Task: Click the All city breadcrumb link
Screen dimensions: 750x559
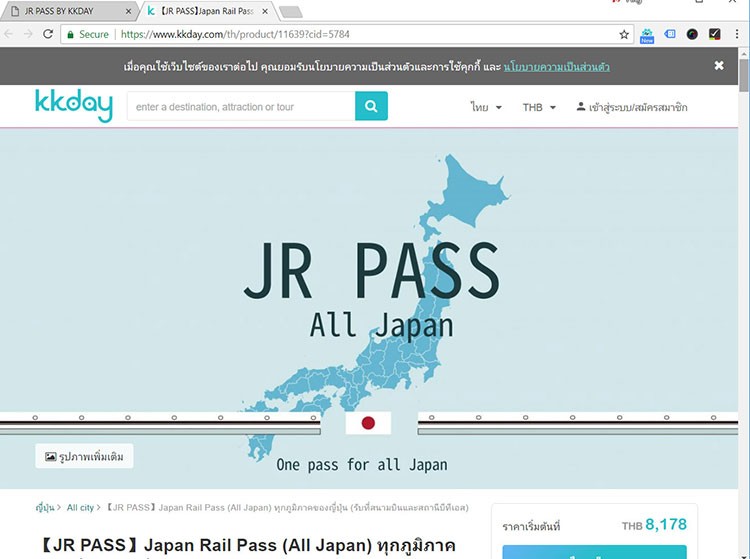Action: tap(80, 508)
